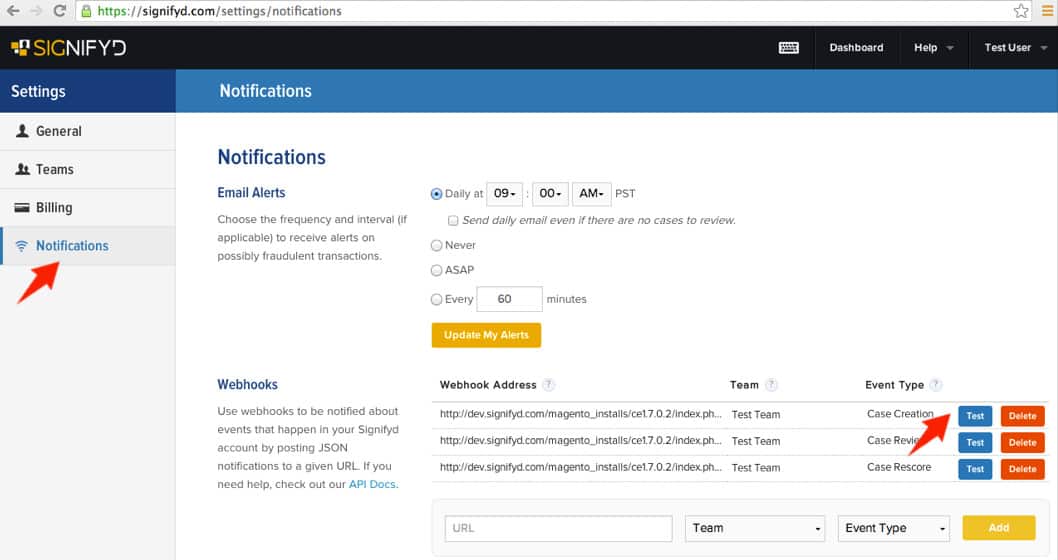Image resolution: width=1058 pixels, height=560 pixels.
Task: Open the Team dropdown for new webhook
Action: pos(755,528)
